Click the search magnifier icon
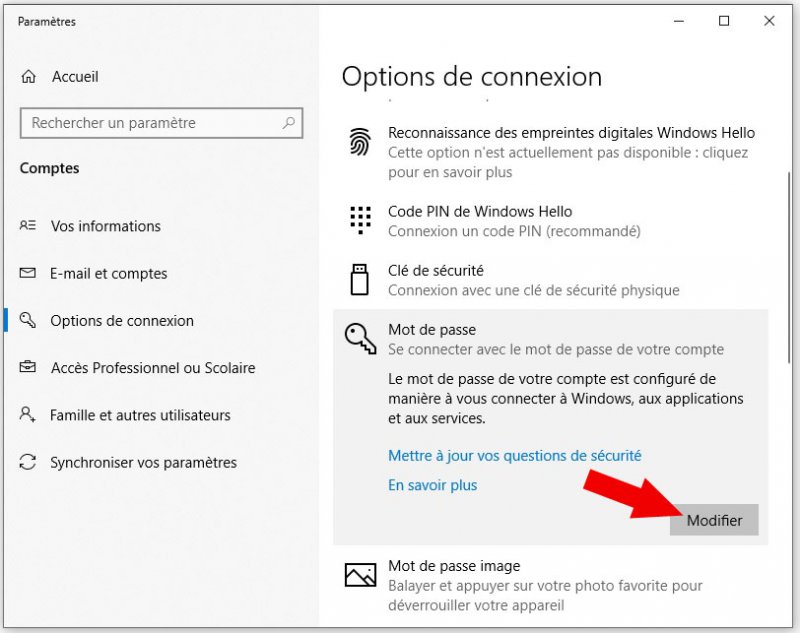800x633 pixels. point(288,123)
